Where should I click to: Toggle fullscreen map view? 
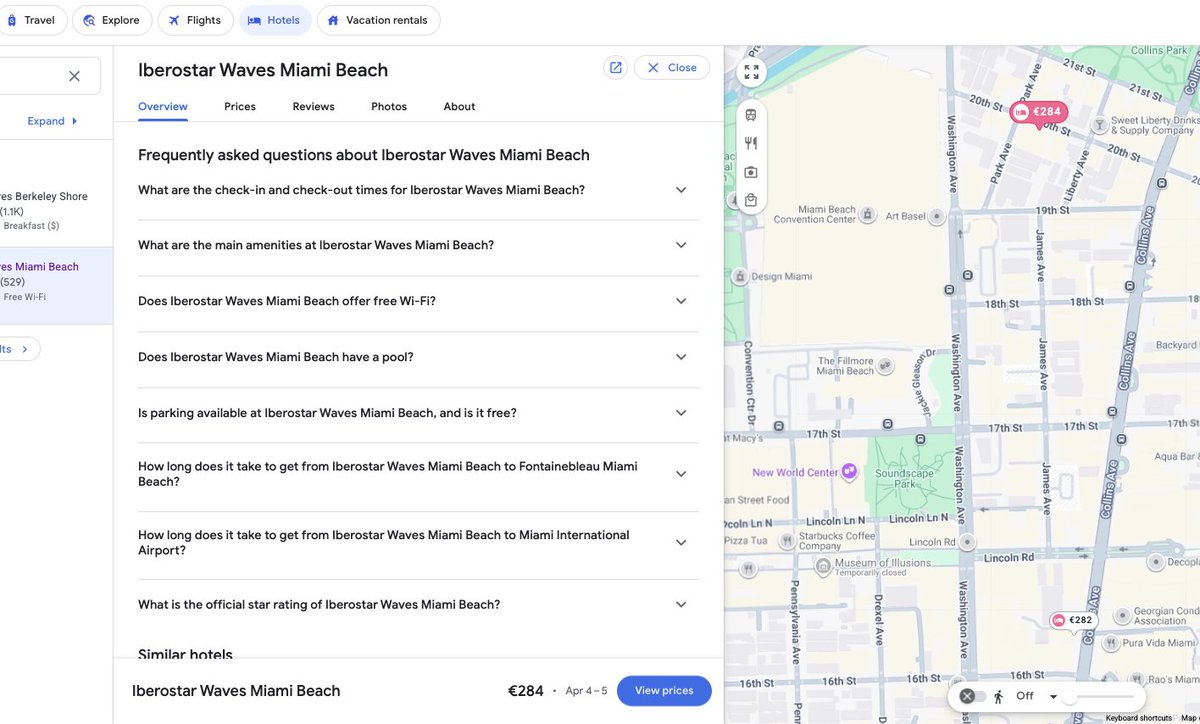[752, 72]
